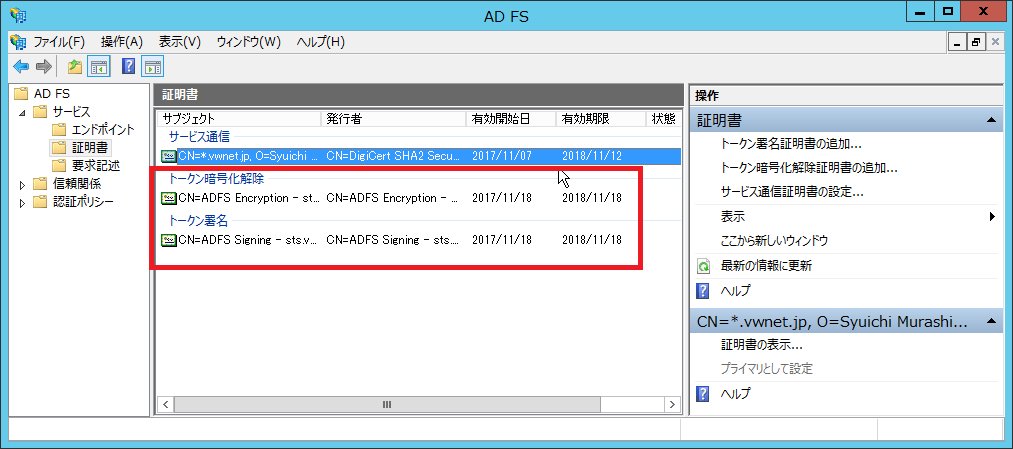Click the Forward arrow toolbar icon

coord(43,66)
